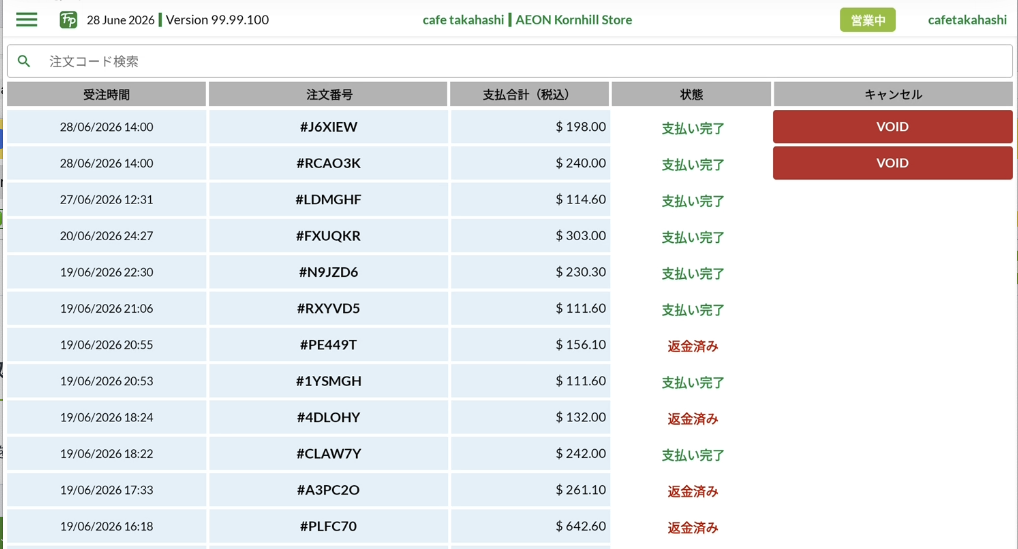Click the 注文番号 column header
Screen dimensions: 1018x549
[329, 94]
